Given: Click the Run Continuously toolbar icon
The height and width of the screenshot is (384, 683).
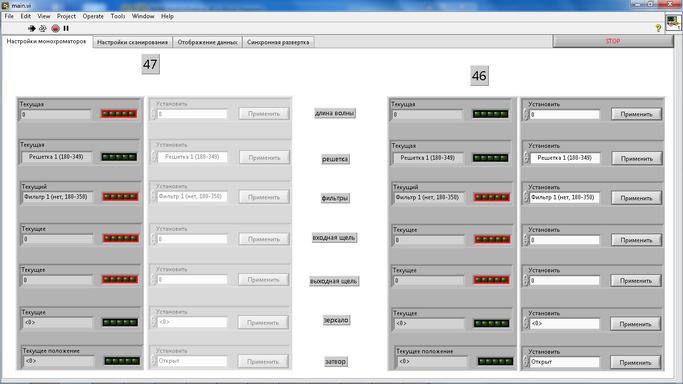Looking at the screenshot, I should coord(43,28).
